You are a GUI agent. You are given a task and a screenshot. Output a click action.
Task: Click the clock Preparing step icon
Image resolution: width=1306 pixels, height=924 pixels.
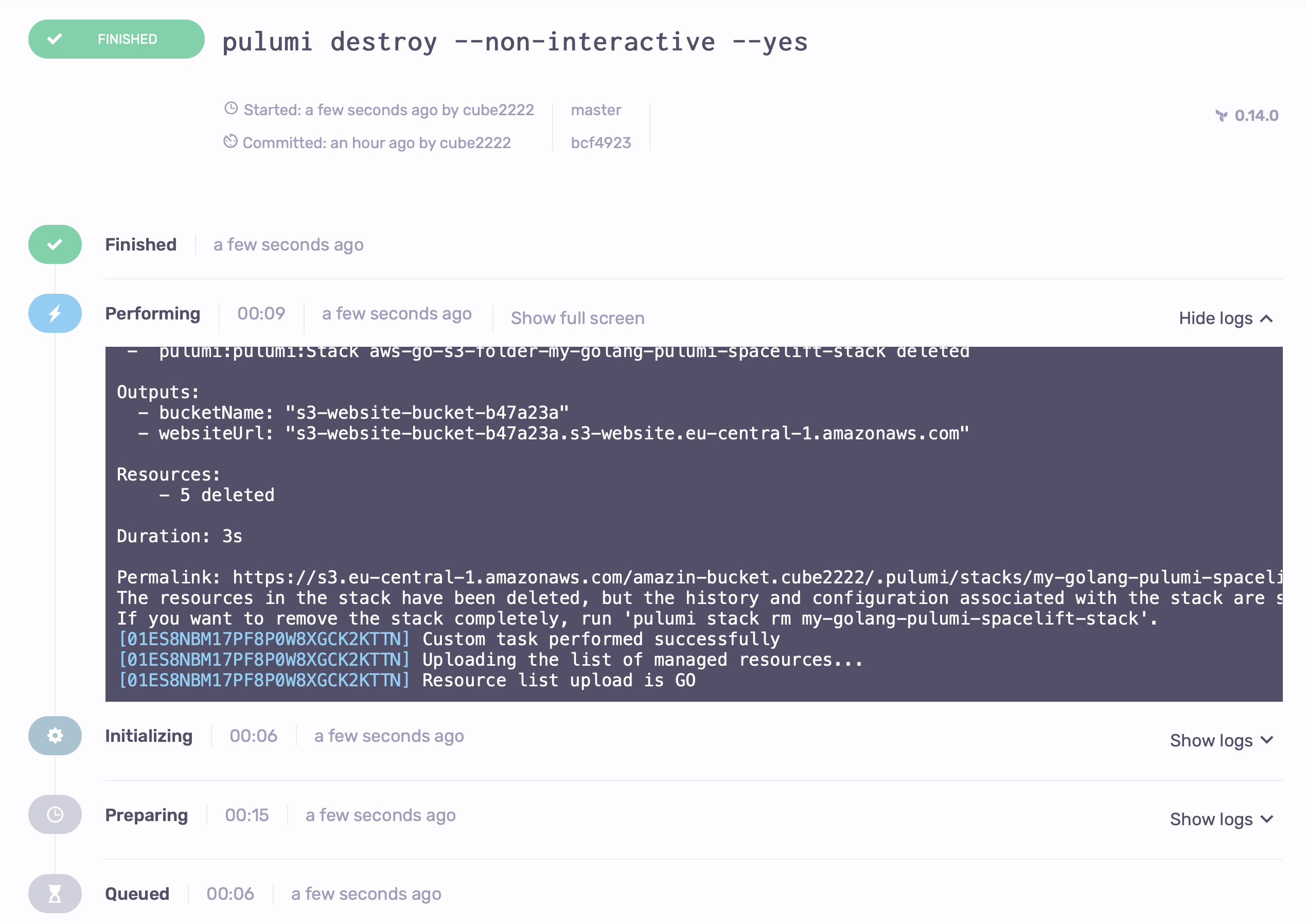tap(55, 814)
